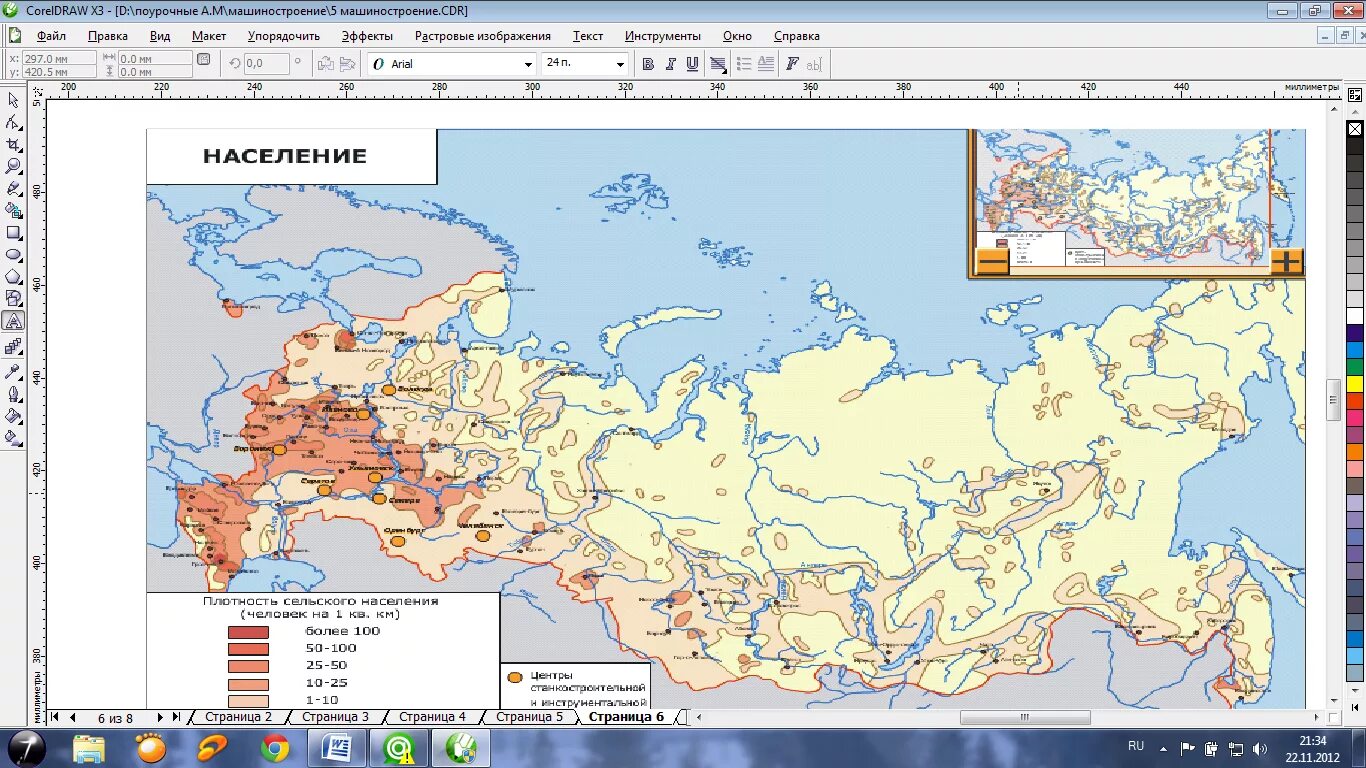Select the Crop tool
Viewport: 1366px width, 768px height.
[14, 144]
